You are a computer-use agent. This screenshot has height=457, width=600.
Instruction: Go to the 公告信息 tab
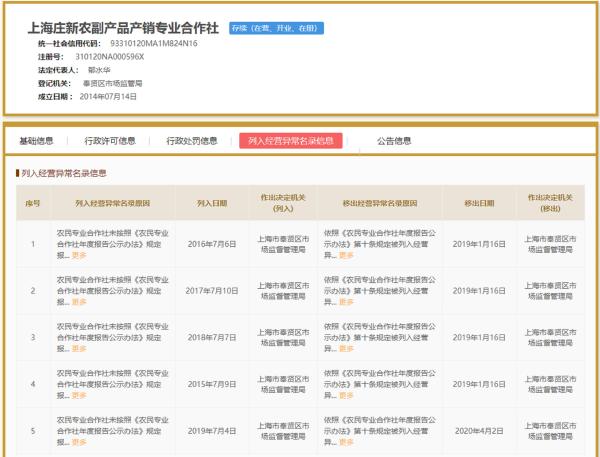click(393, 141)
